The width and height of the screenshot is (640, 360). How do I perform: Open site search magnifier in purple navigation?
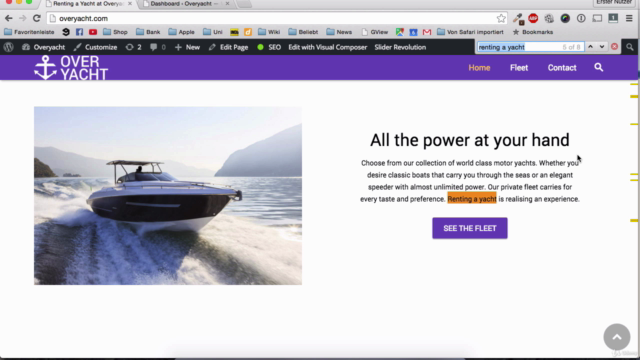coord(598,67)
